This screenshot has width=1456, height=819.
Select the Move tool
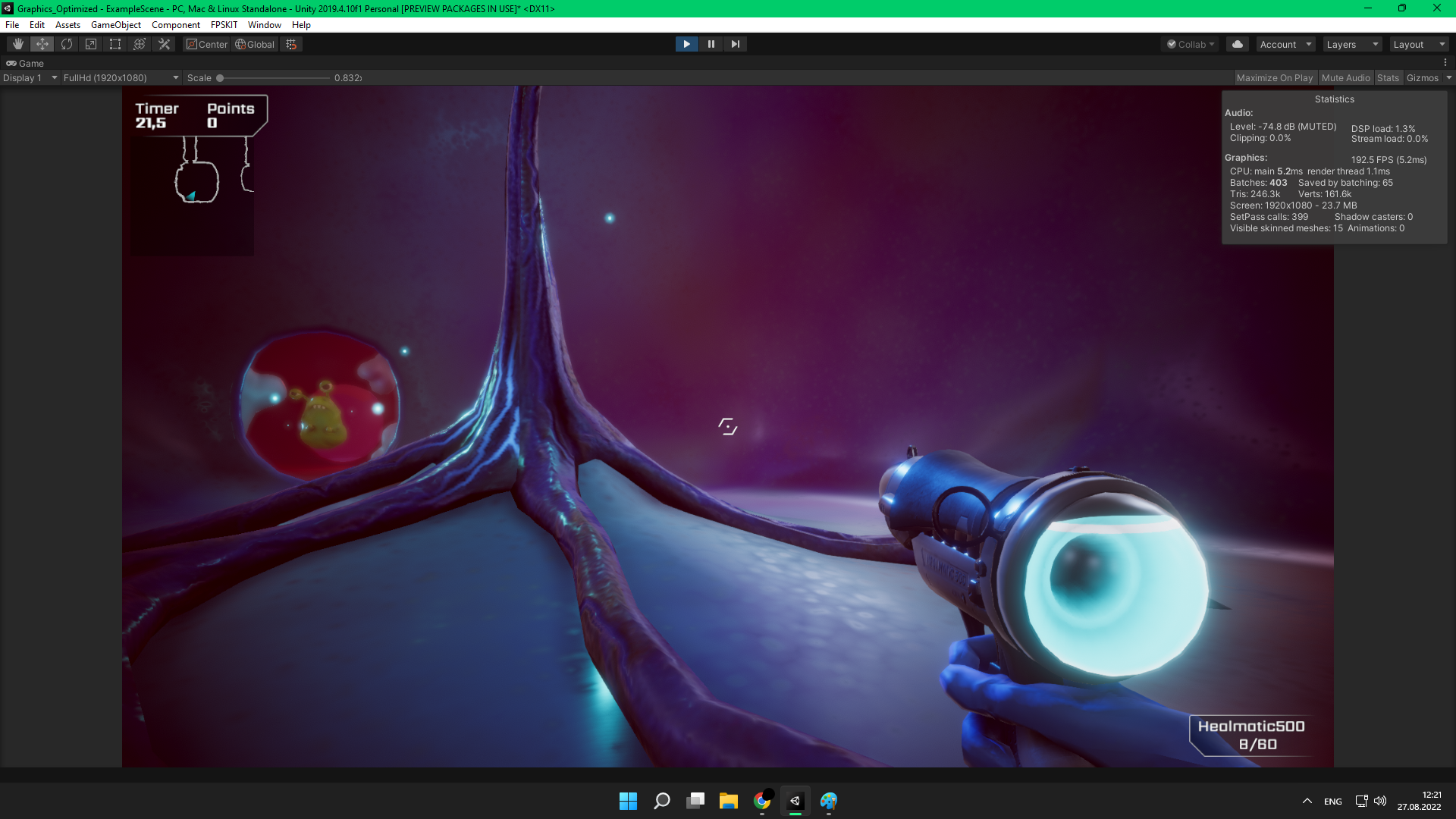42,44
